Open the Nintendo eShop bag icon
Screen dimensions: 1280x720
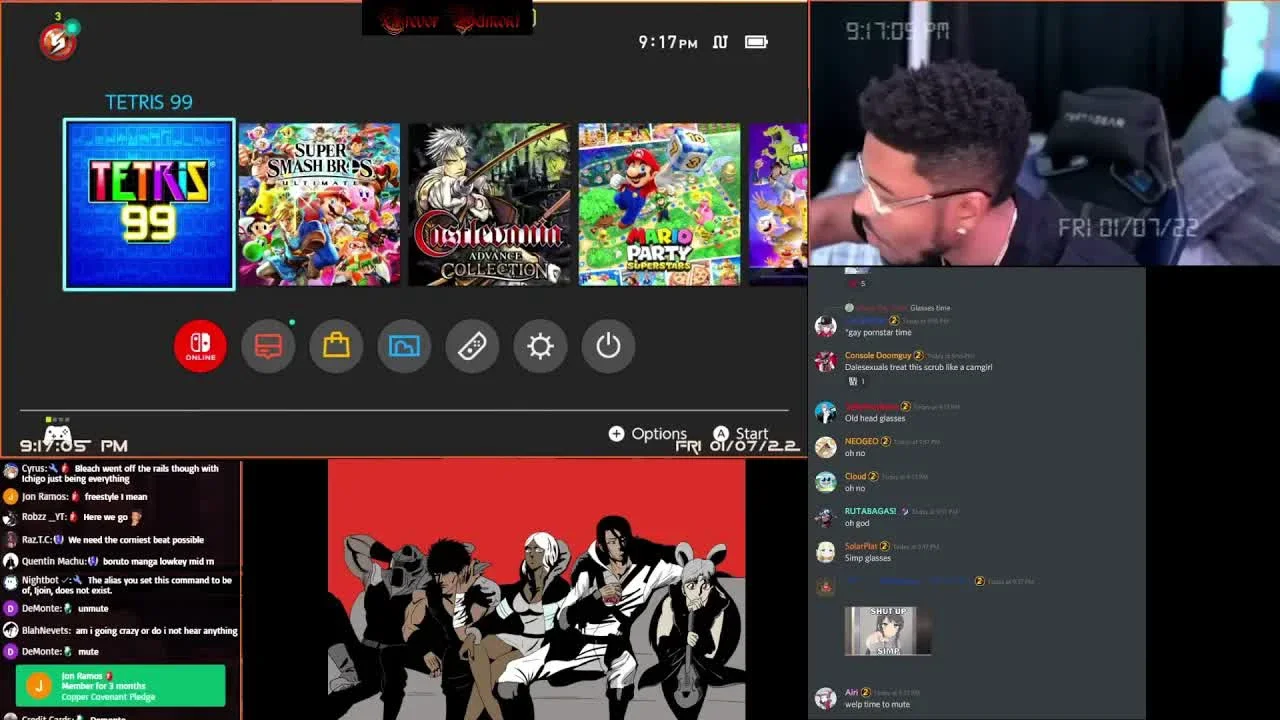(x=336, y=346)
